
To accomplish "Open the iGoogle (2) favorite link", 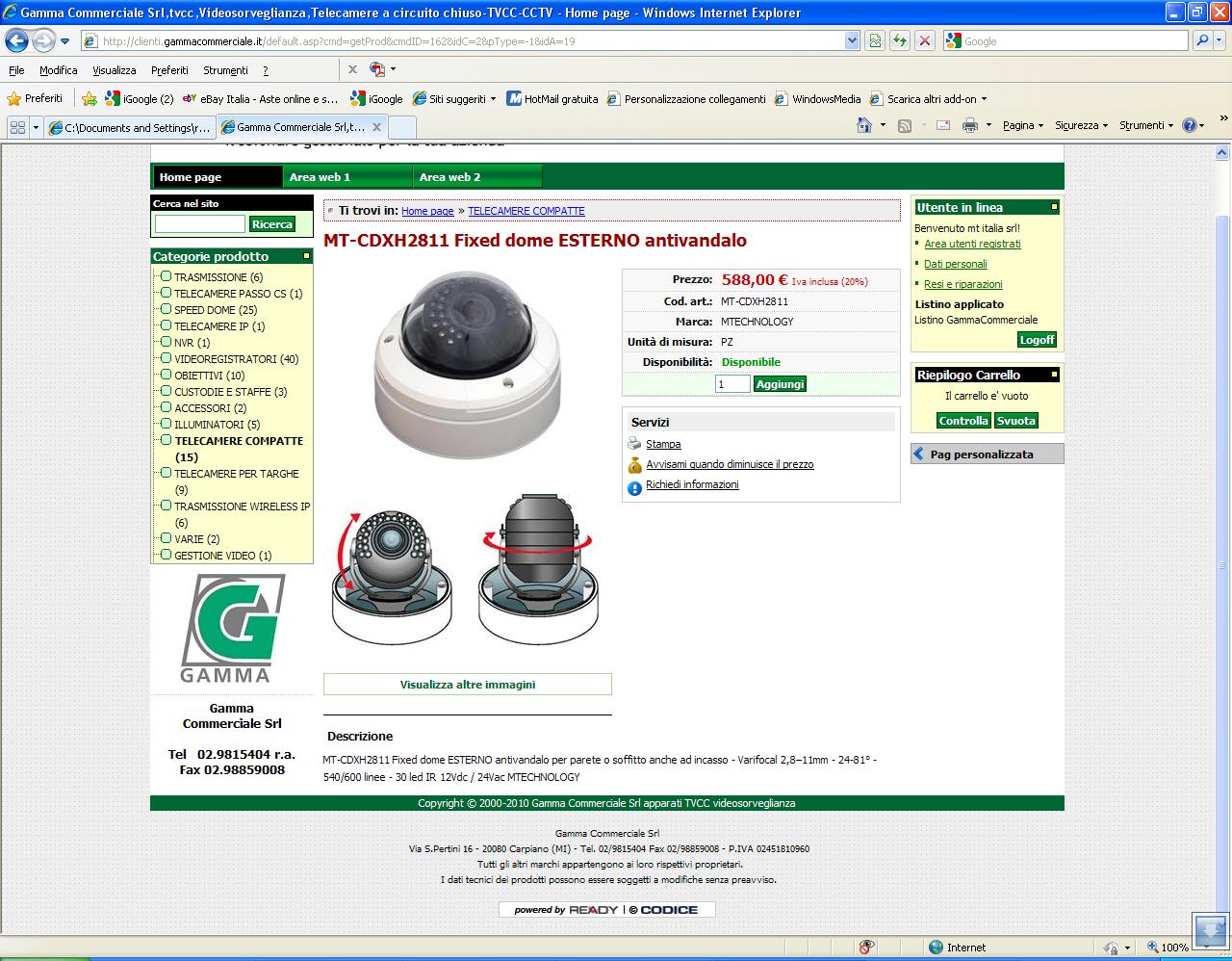I will [x=140, y=98].
